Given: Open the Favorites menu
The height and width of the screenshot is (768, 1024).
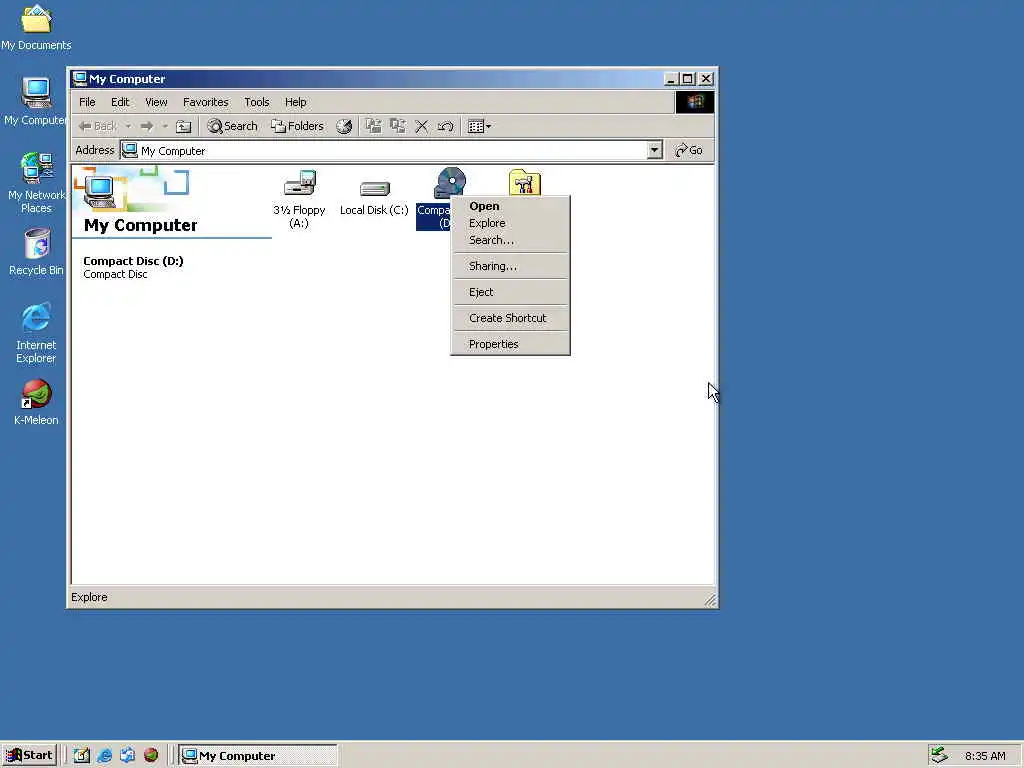Looking at the screenshot, I should pyautogui.click(x=206, y=102).
